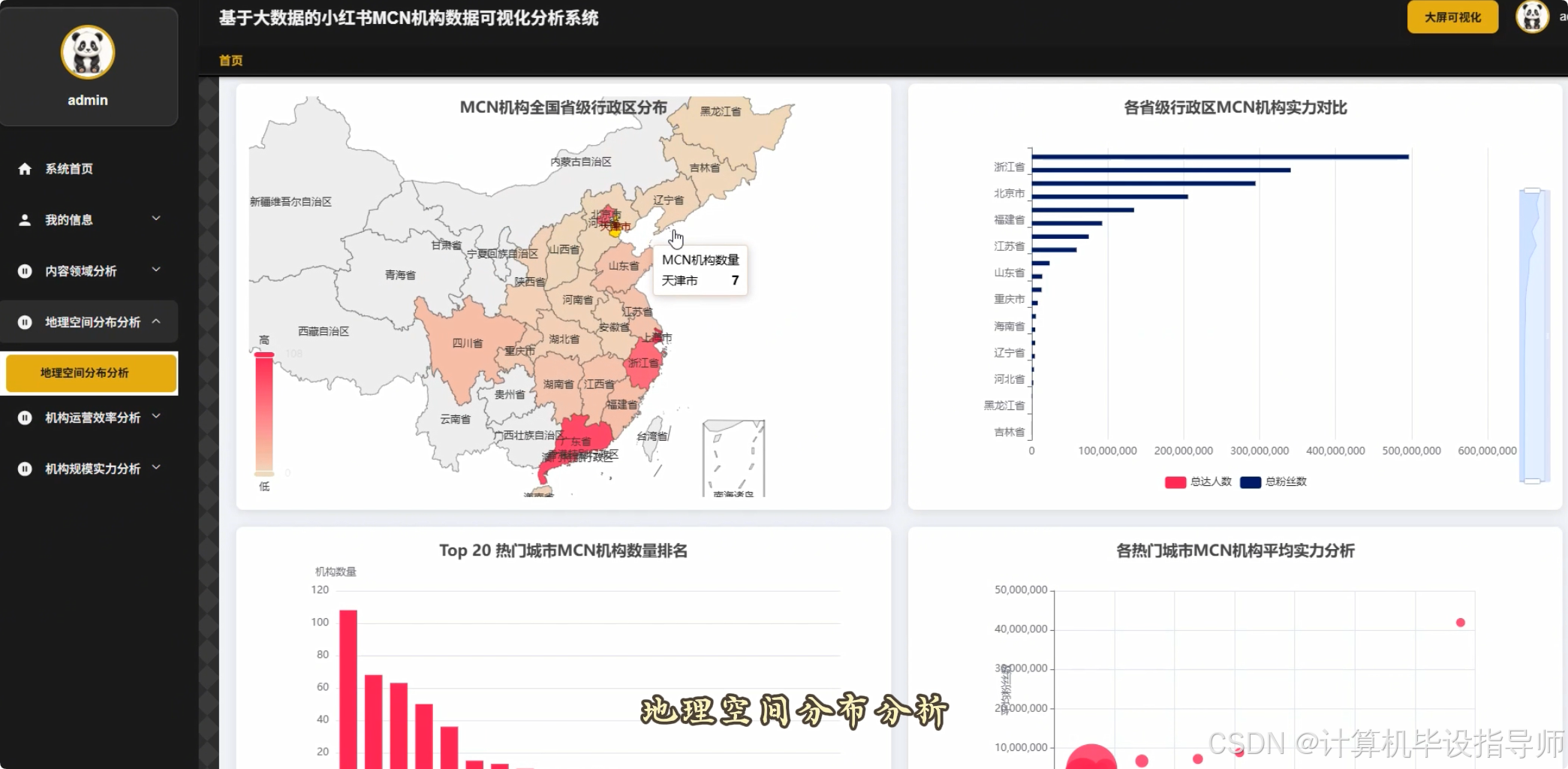Viewport: 1568px width, 769px height.
Task: Open 机构运营效率分析 menu
Action: [x=89, y=418]
